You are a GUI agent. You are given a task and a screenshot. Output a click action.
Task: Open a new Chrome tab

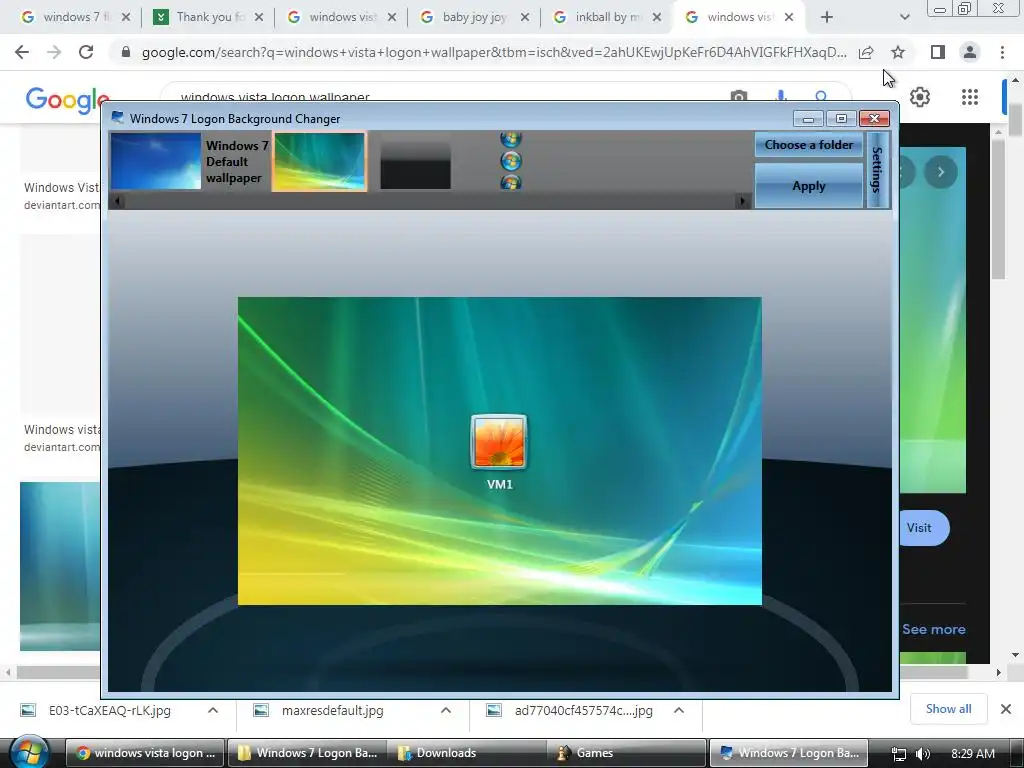(x=827, y=17)
